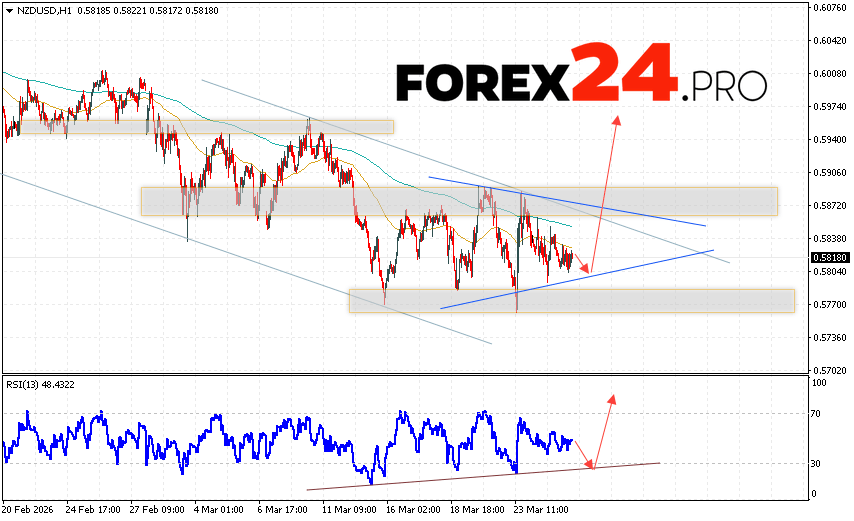Click the red upward arrowhead in RSI panel
Screen dimensions: 854x521
tap(611, 399)
